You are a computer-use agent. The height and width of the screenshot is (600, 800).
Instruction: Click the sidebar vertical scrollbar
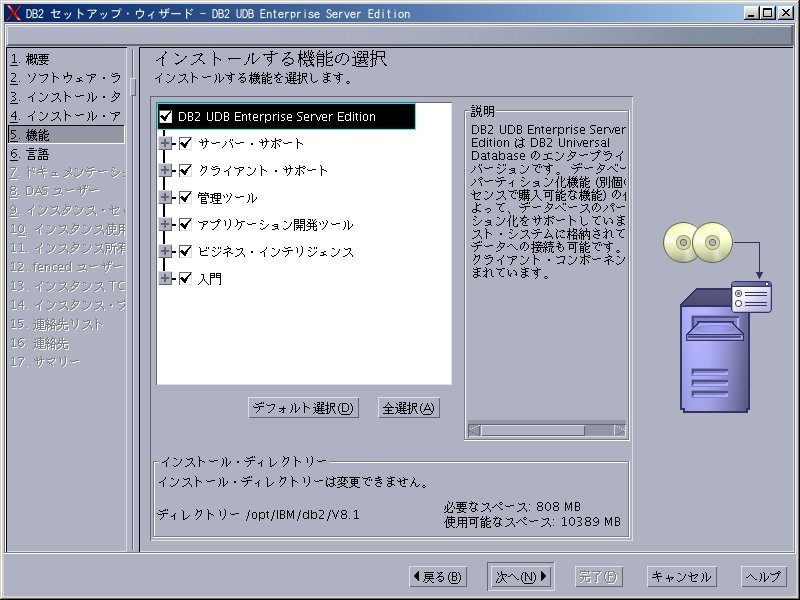click(x=133, y=300)
